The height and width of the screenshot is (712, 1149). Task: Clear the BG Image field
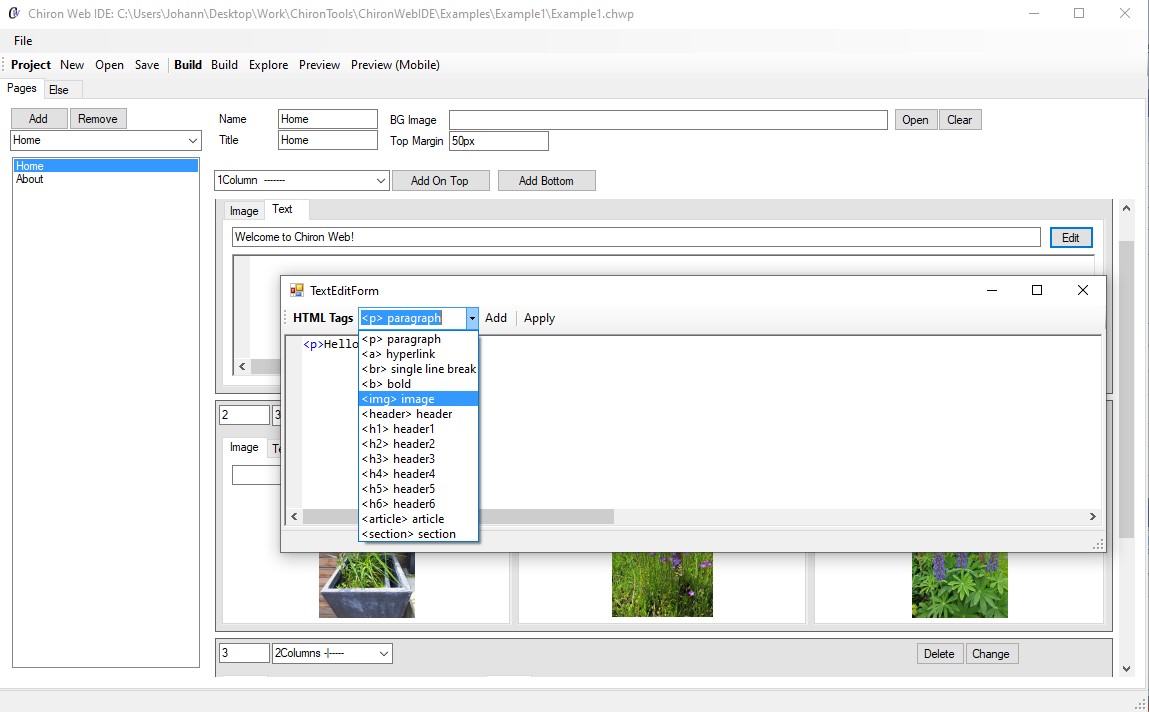(959, 120)
